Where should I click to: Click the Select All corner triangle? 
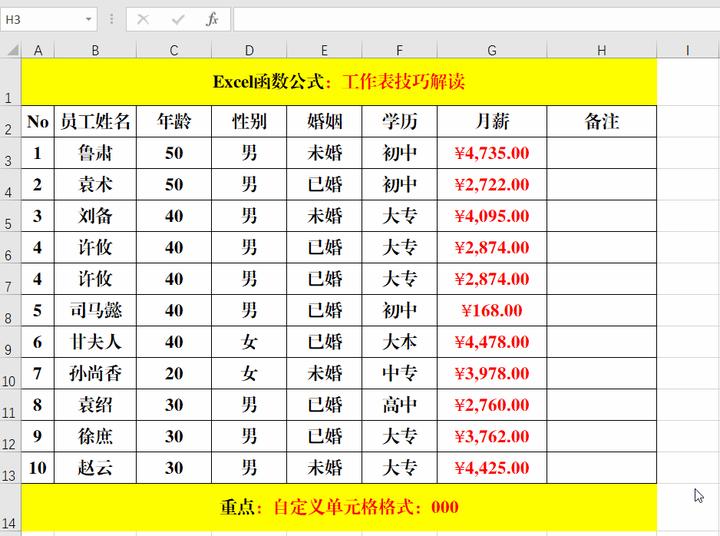pos(13,49)
